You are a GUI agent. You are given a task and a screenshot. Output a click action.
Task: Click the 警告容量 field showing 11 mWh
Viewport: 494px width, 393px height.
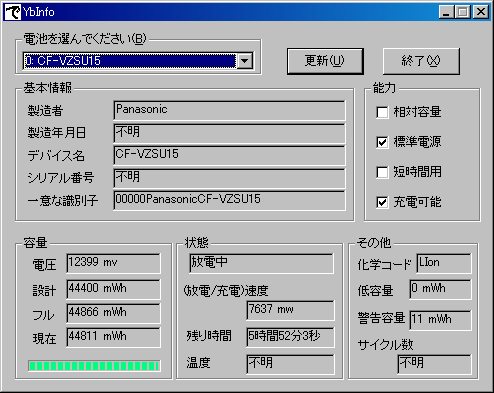441,320
